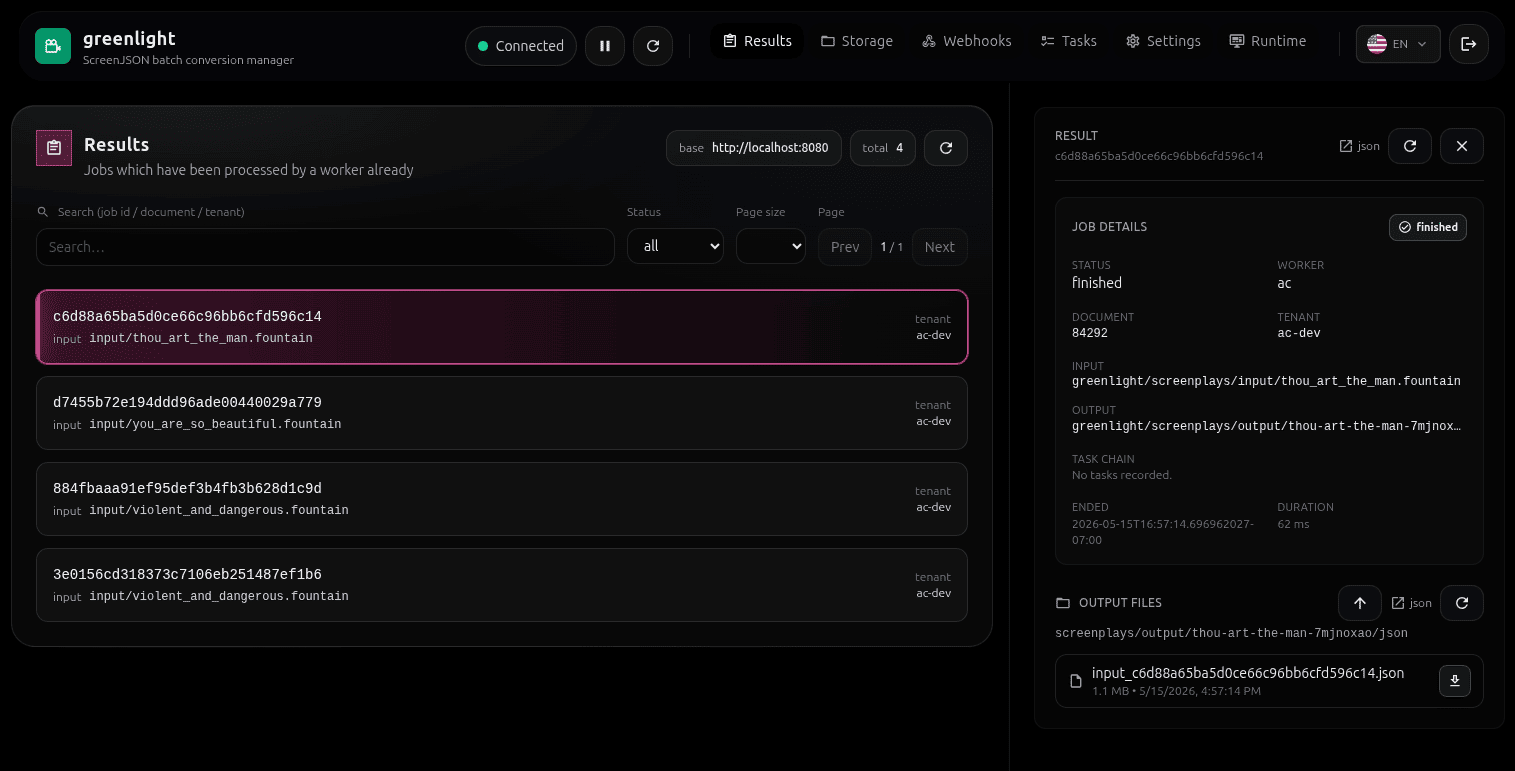Screen dimensions: 1515x771
Task: Open the Results tab
Action: (x=757, y=41)
